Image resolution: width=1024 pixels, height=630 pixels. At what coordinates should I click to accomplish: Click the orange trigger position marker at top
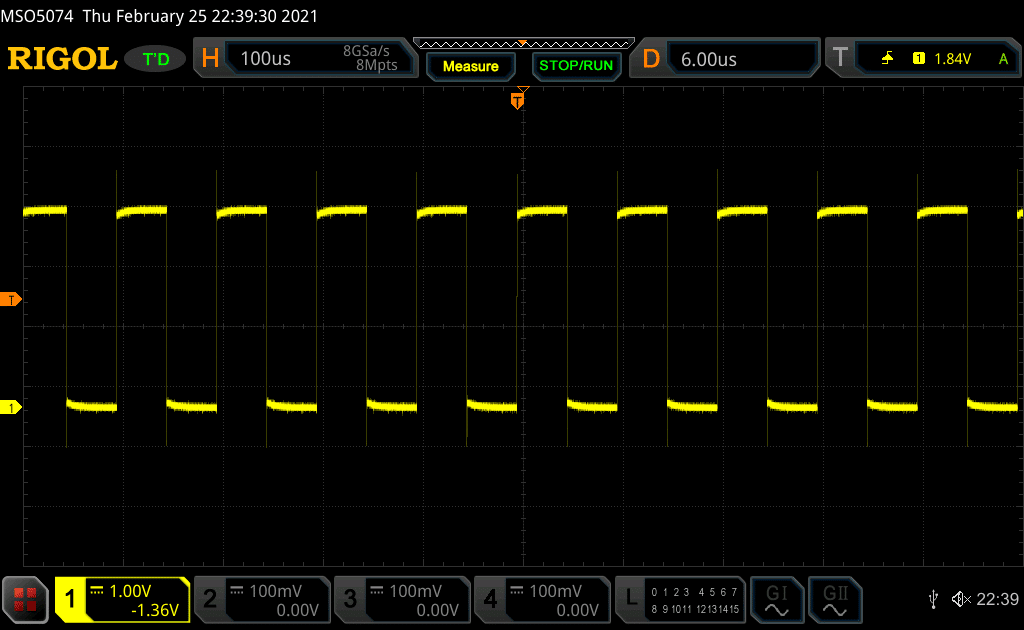517,100
